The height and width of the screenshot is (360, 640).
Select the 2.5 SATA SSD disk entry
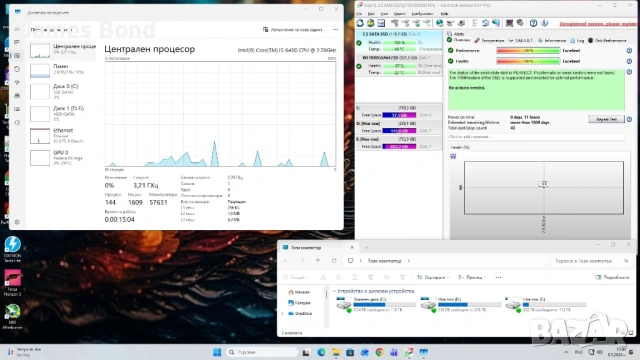pos(399,41)
